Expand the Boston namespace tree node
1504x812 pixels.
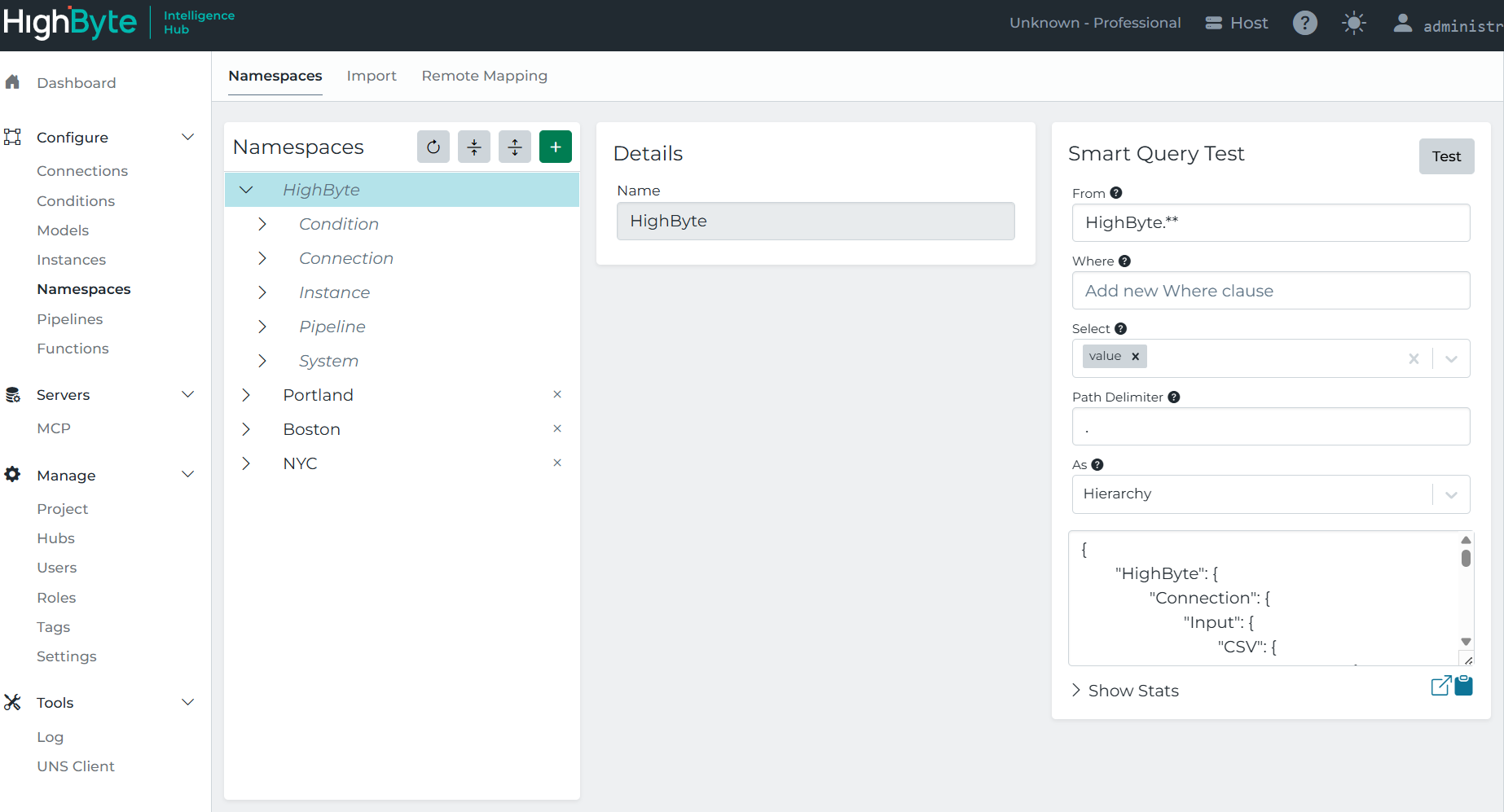click(246, 429)
